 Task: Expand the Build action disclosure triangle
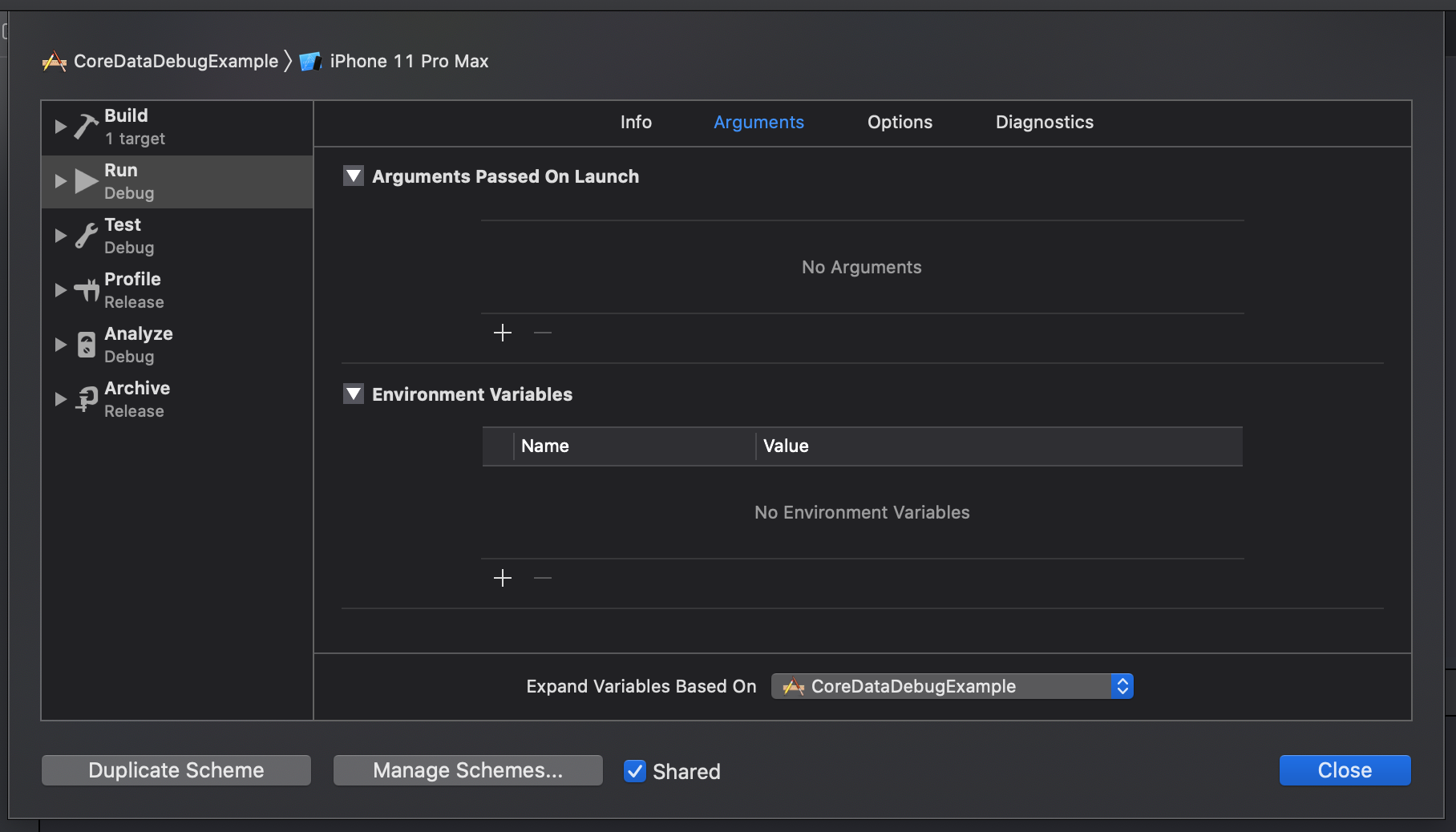click(60, 127)
